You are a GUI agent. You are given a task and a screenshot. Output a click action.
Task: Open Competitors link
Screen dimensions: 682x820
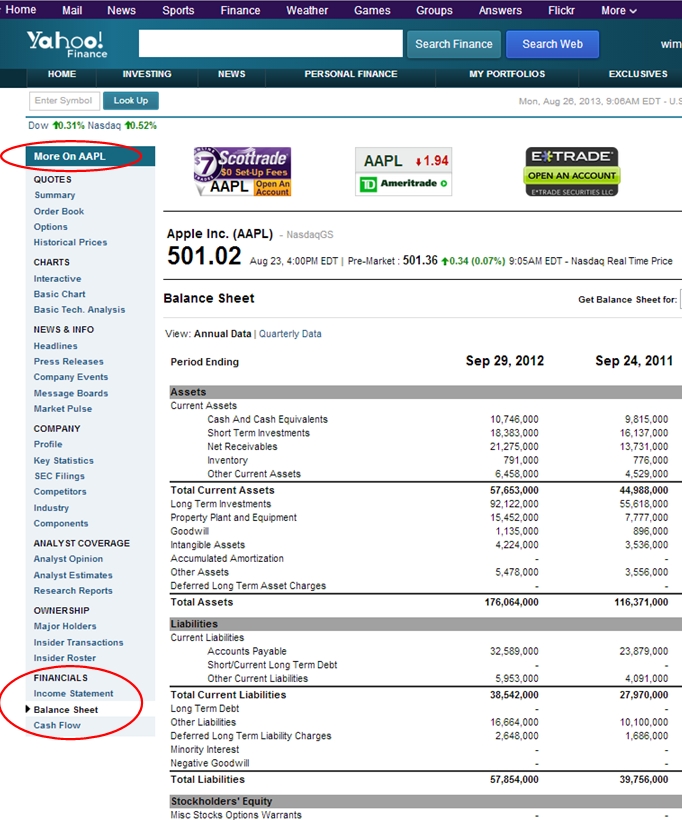tap(60, 492)
